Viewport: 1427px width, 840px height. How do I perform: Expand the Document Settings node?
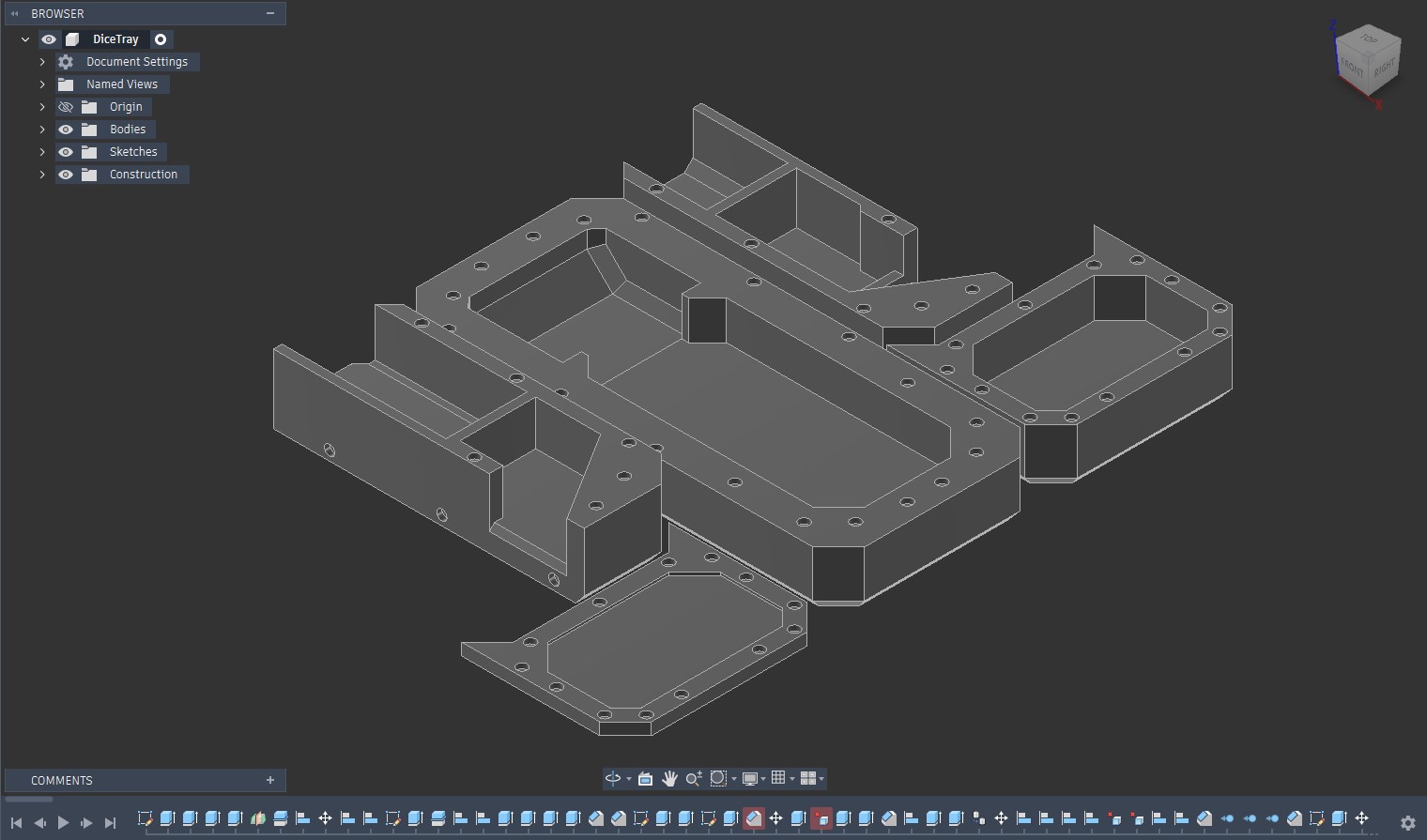(42, 62)
